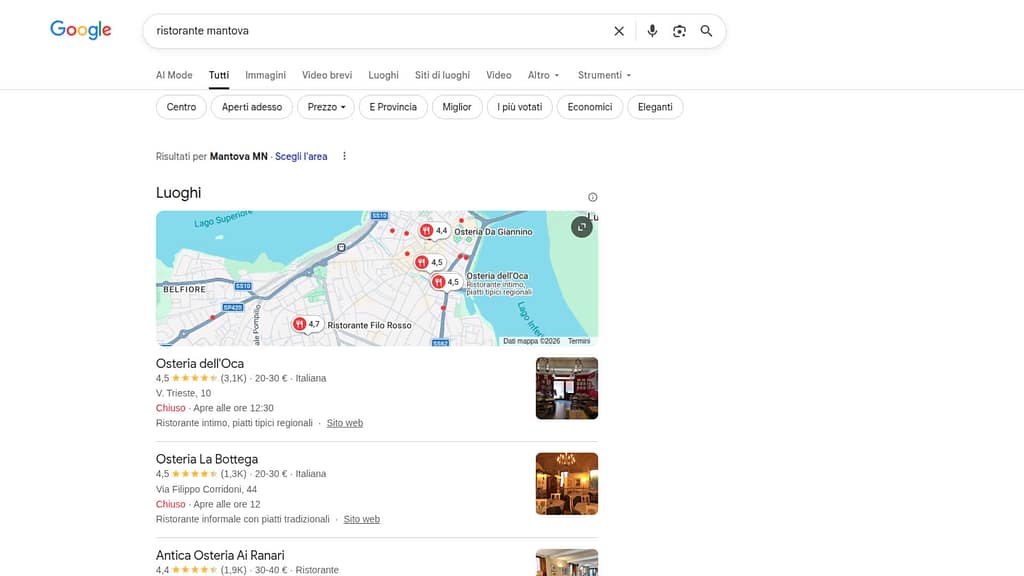Click the Via Filippo Corridoni, 44 address
Image resolution: width=1024 pixels, height=576 pixels.
206,489
